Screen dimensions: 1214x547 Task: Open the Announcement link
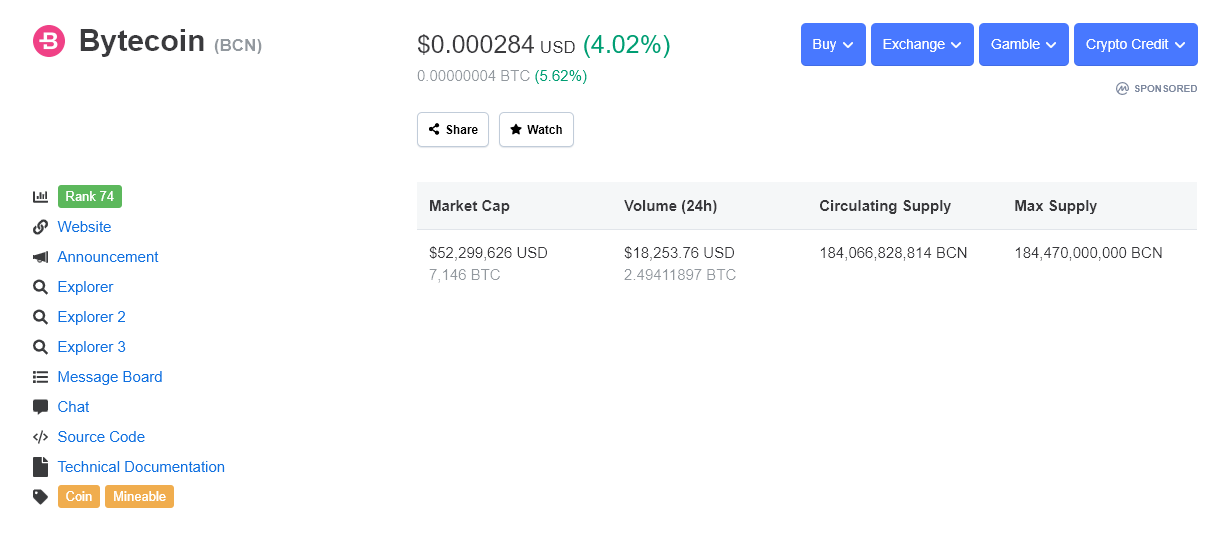(108, 257)
